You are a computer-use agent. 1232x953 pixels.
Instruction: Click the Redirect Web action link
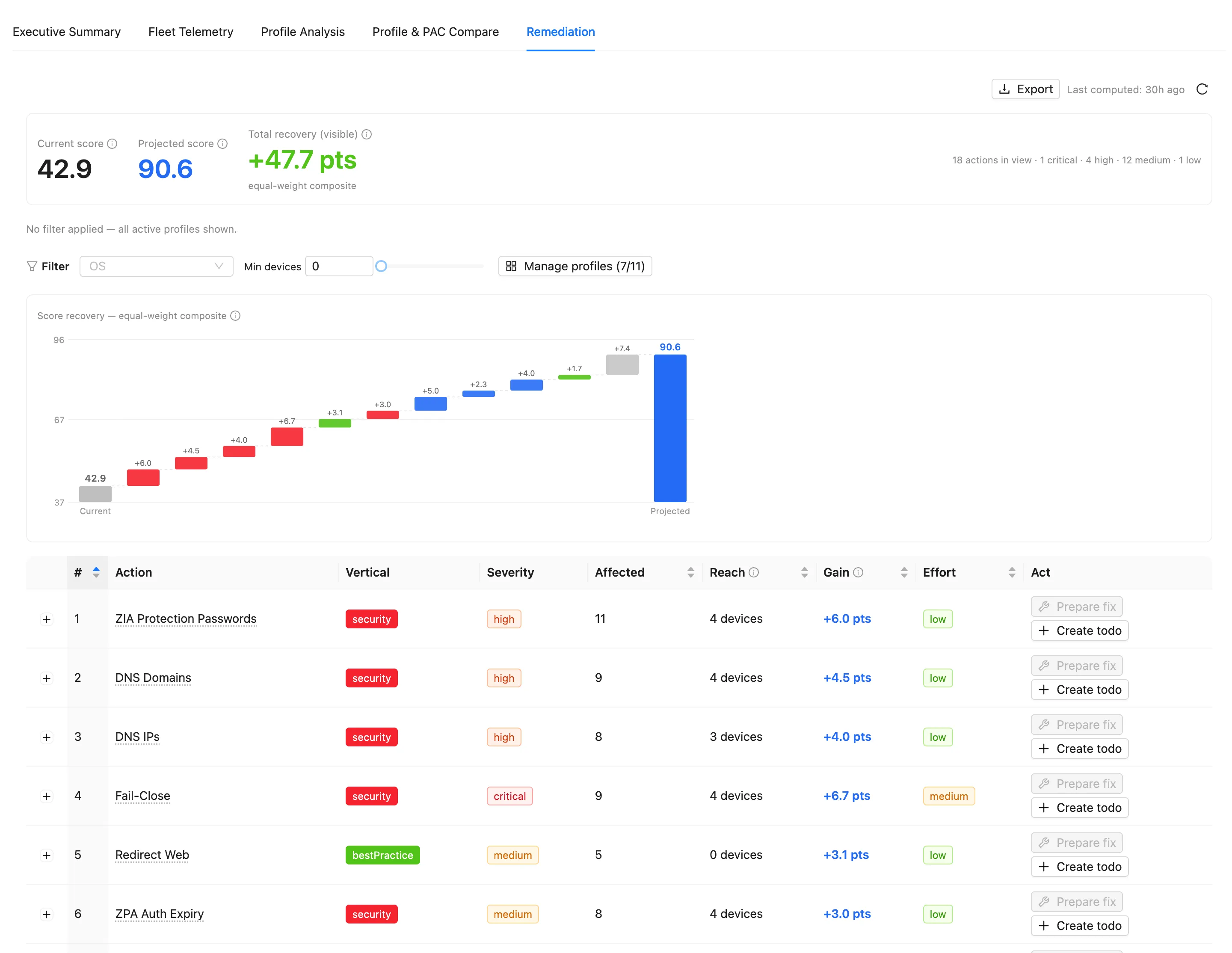152,855
